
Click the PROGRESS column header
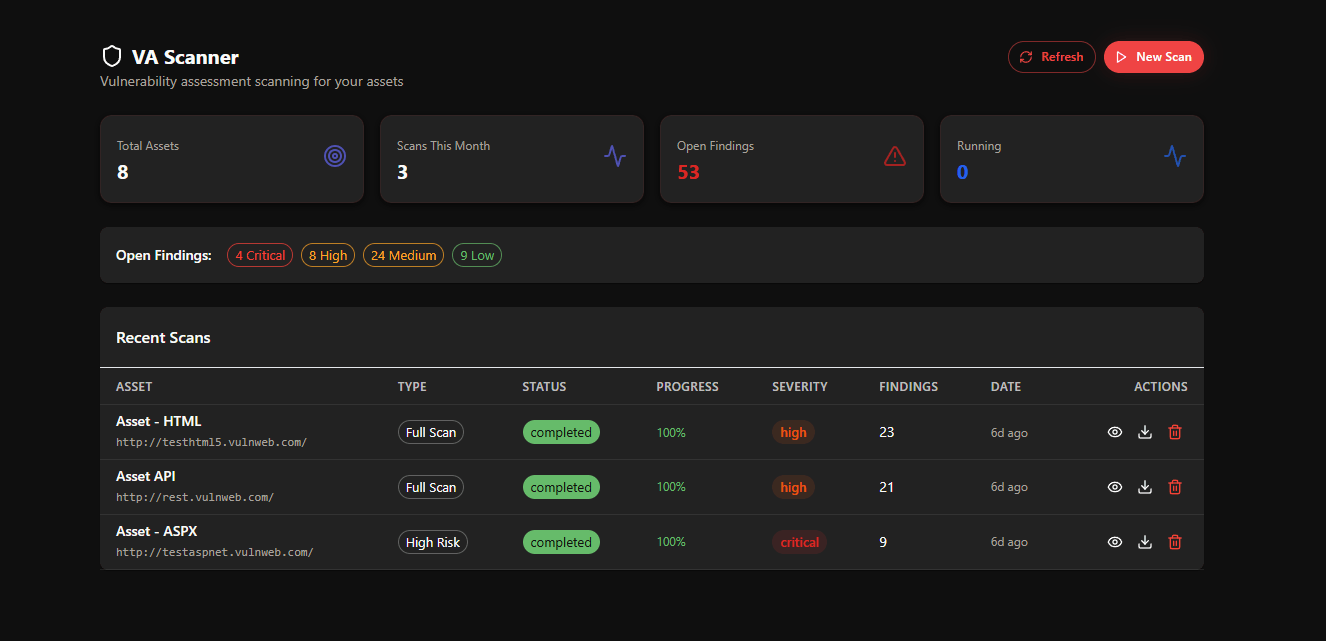[x=687, y=387]
